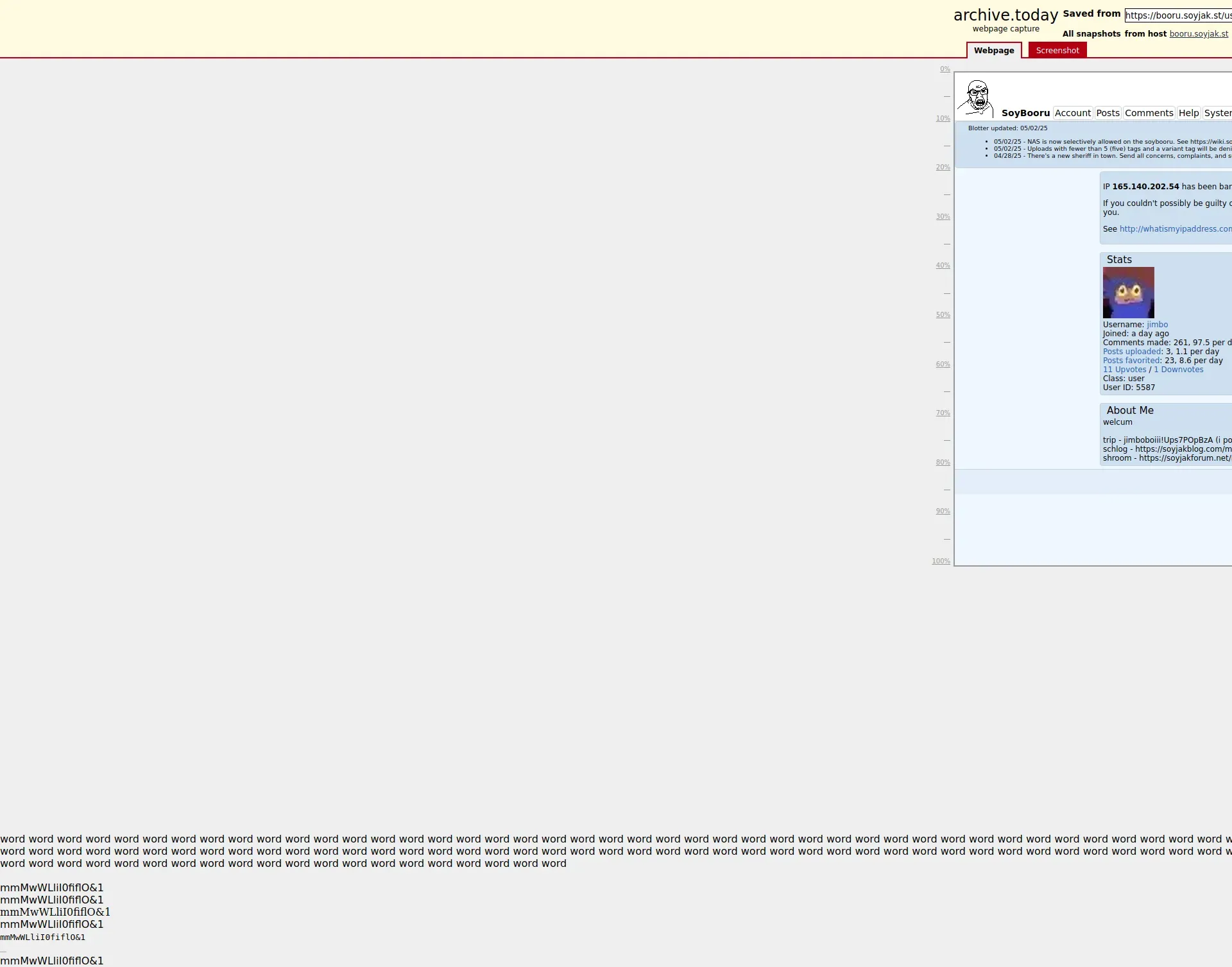
Task: Open the Posts favorited link
Action: (1132, 361)
